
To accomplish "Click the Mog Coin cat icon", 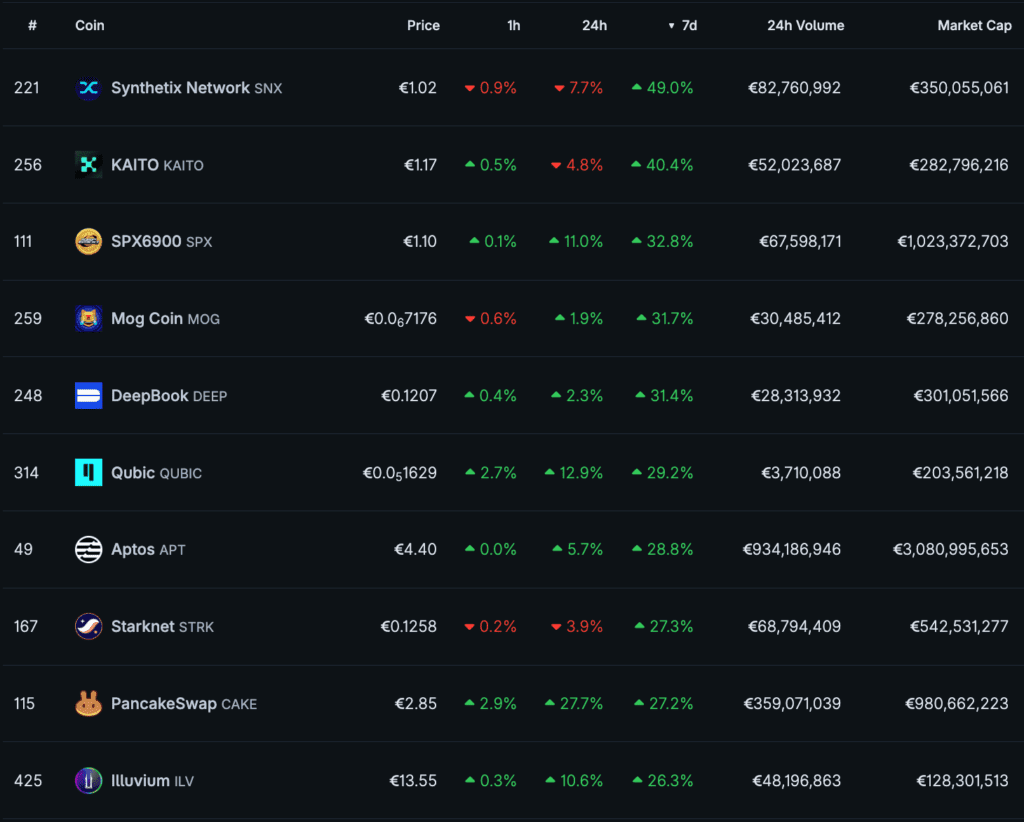I will pos(89,319).
